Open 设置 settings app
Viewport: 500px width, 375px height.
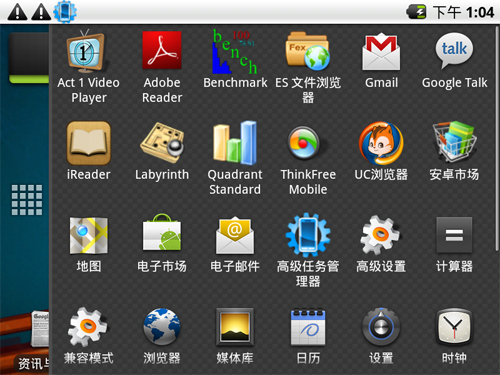coord(381,335)
